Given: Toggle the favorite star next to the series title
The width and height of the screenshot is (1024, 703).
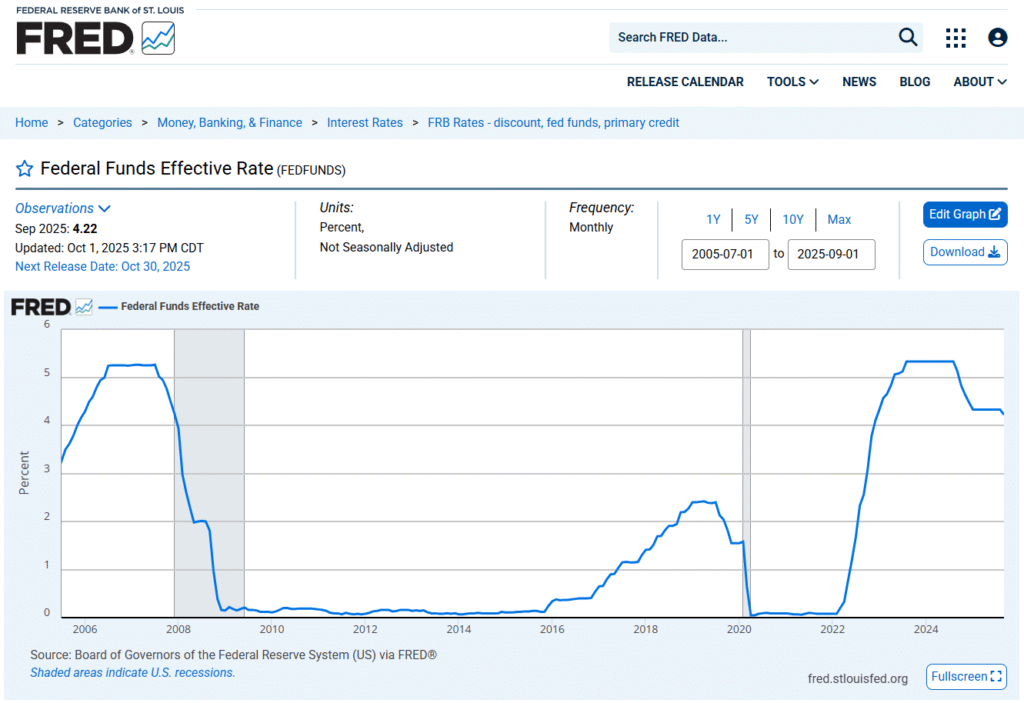Looking at the screenshot, I should click(x=24, y=168).
